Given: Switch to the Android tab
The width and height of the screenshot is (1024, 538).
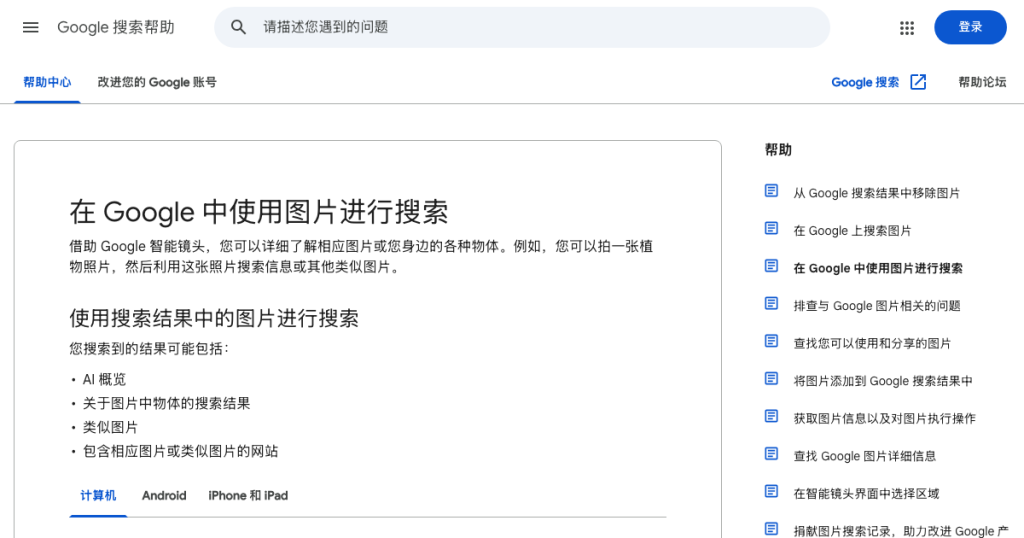Looking at the screenshot, I should click(164, 496).
